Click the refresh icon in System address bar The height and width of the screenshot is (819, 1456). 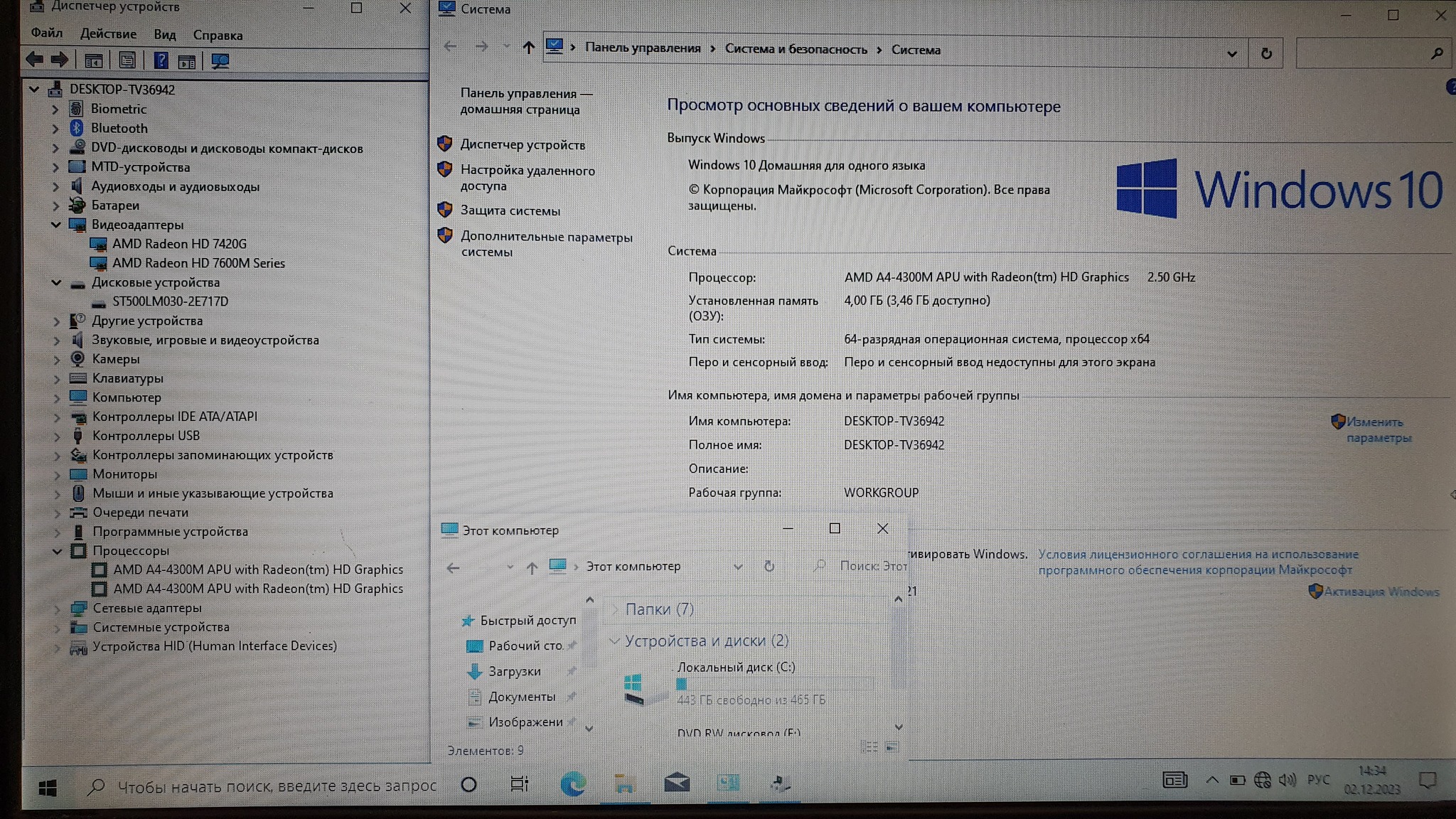pos(1266,53)
